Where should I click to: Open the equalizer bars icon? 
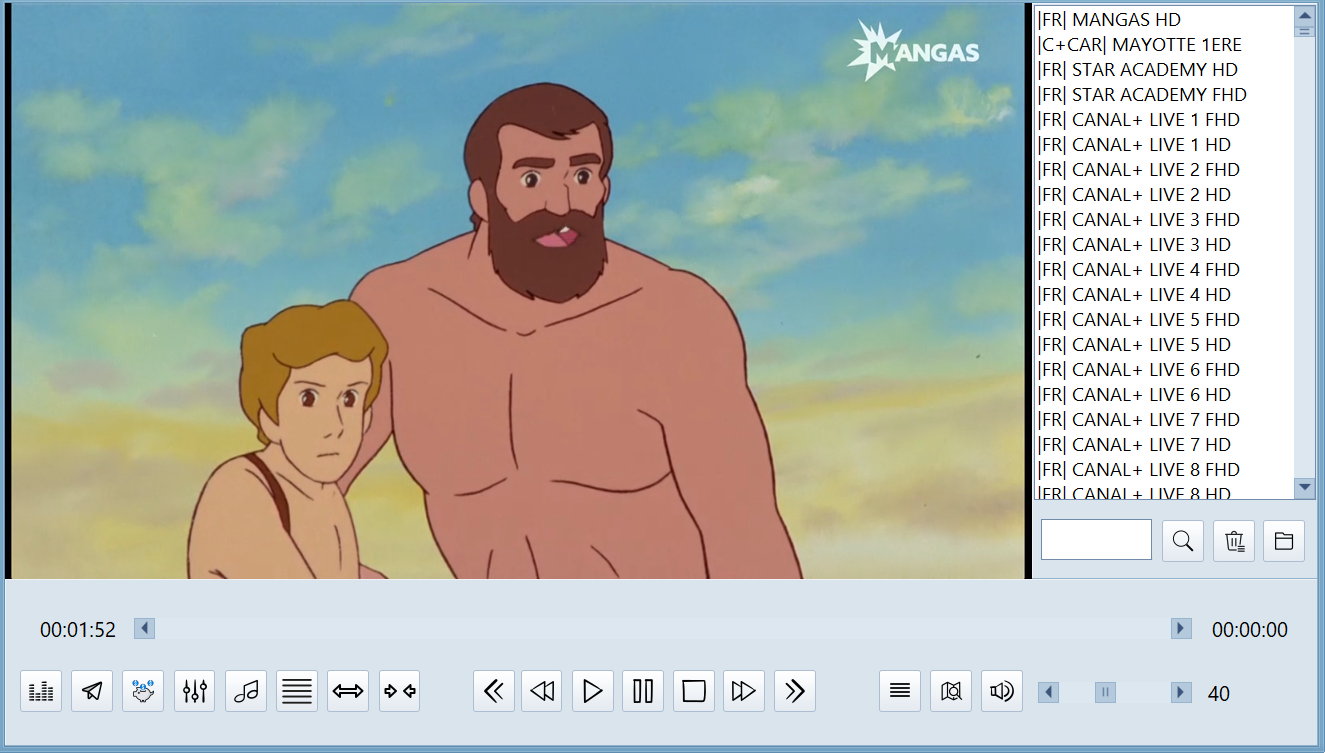(x=41, y=691)
